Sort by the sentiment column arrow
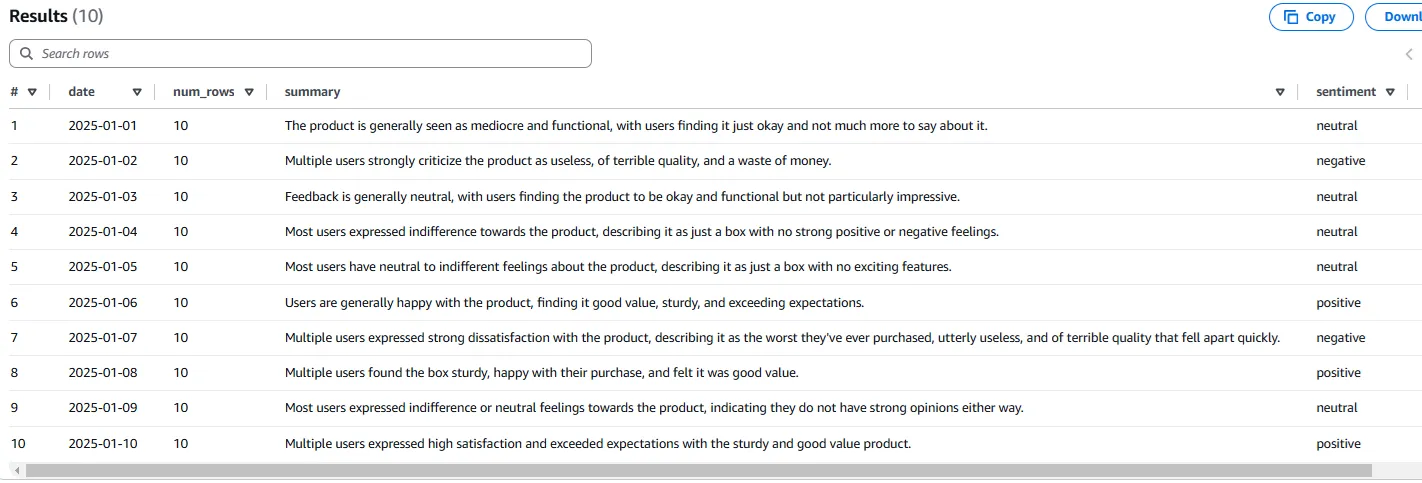 coord(1390,92)
